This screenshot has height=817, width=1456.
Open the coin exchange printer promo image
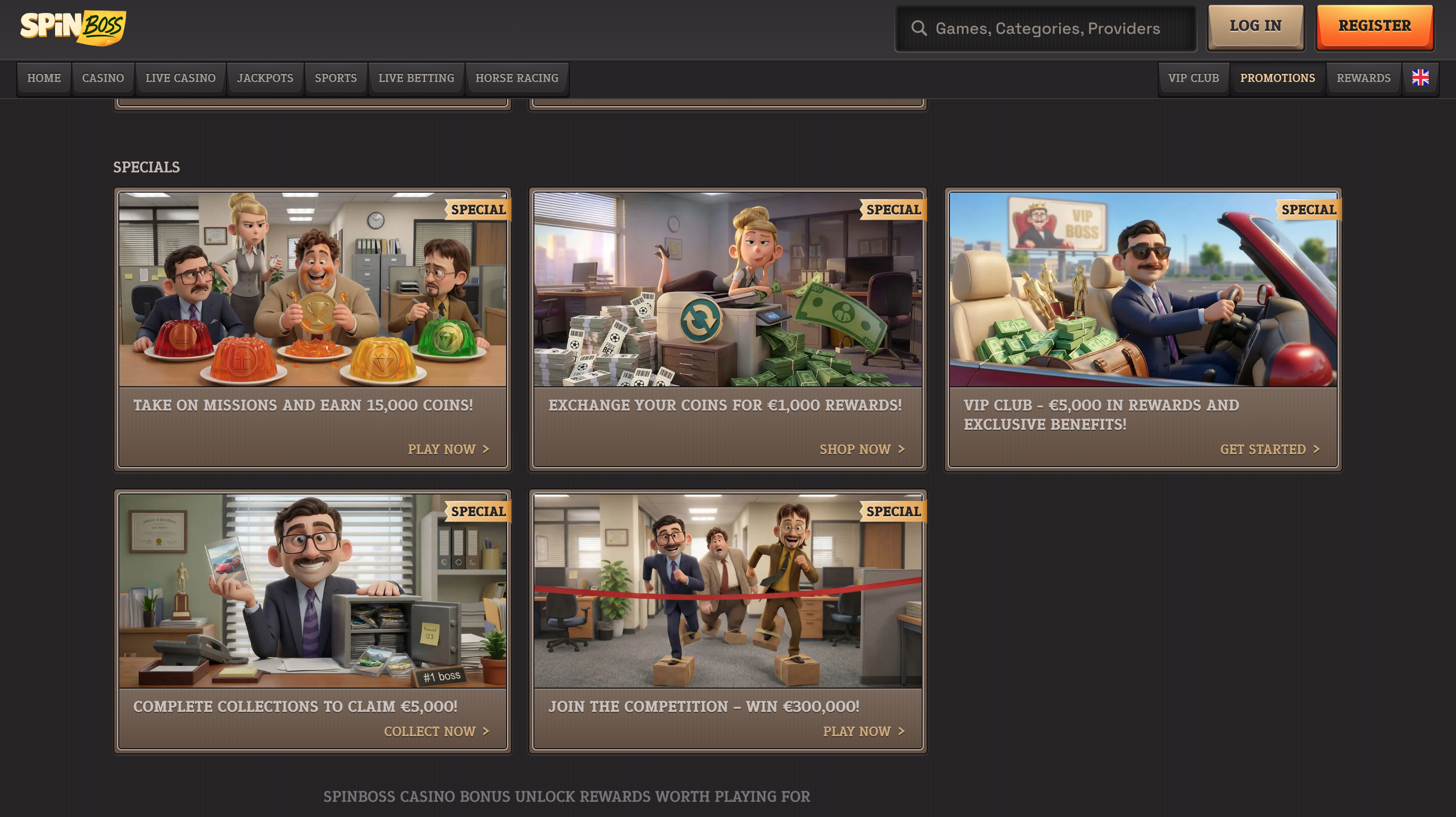tap(727, 290)
